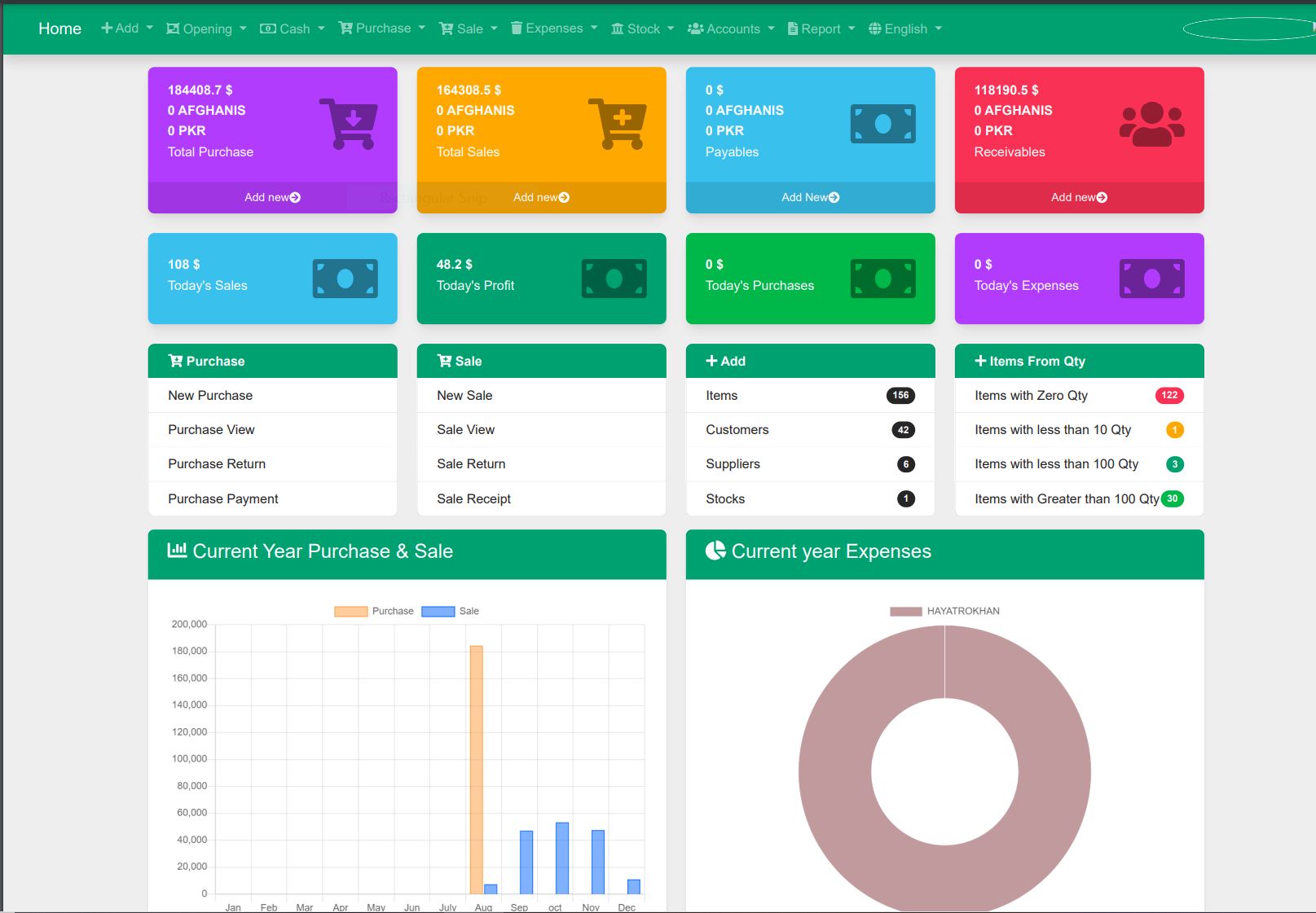This screenshot has width=1316, height=913.
Task: Click the 108 $ Today's Sales value
Action: point(183,264)
